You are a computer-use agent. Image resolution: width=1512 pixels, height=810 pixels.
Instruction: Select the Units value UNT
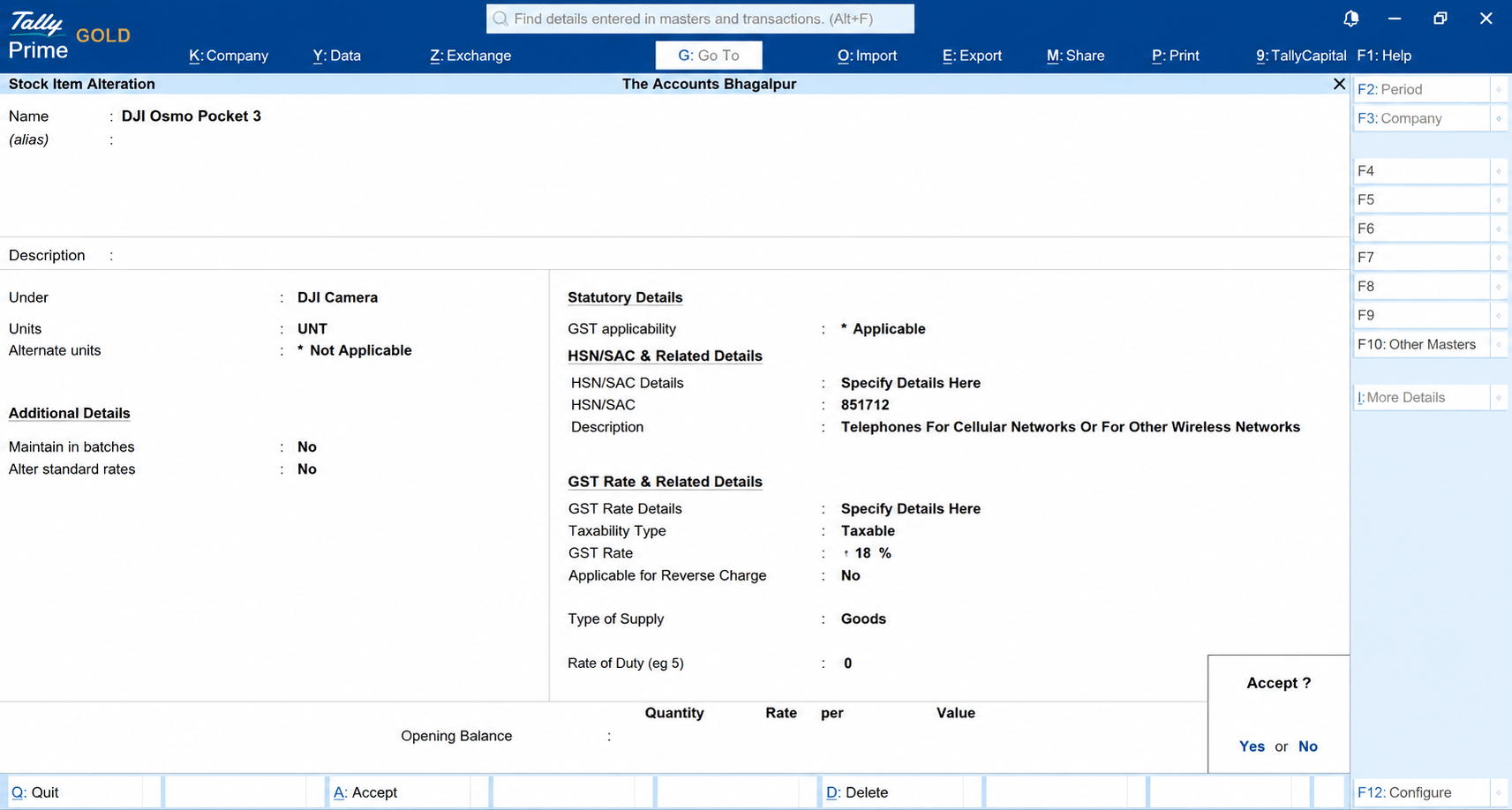(312, 329)
